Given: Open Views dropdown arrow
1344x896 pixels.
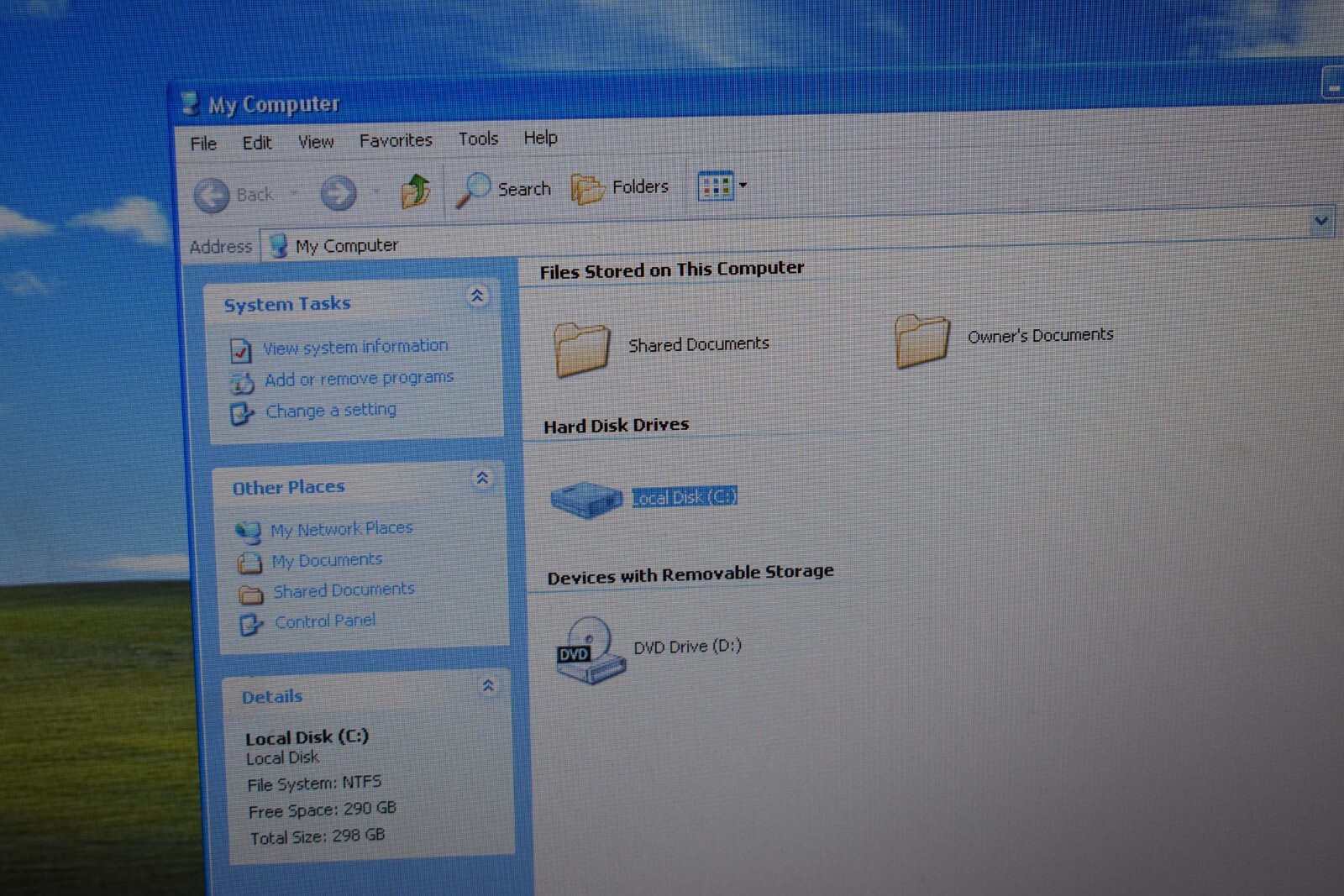Looking at the screenshot, I should tap(743, 185).
